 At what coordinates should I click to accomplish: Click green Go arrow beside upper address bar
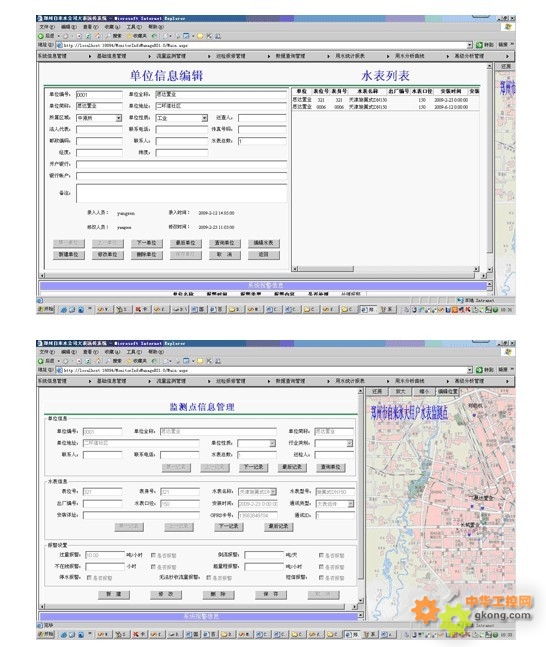[479, 45]
